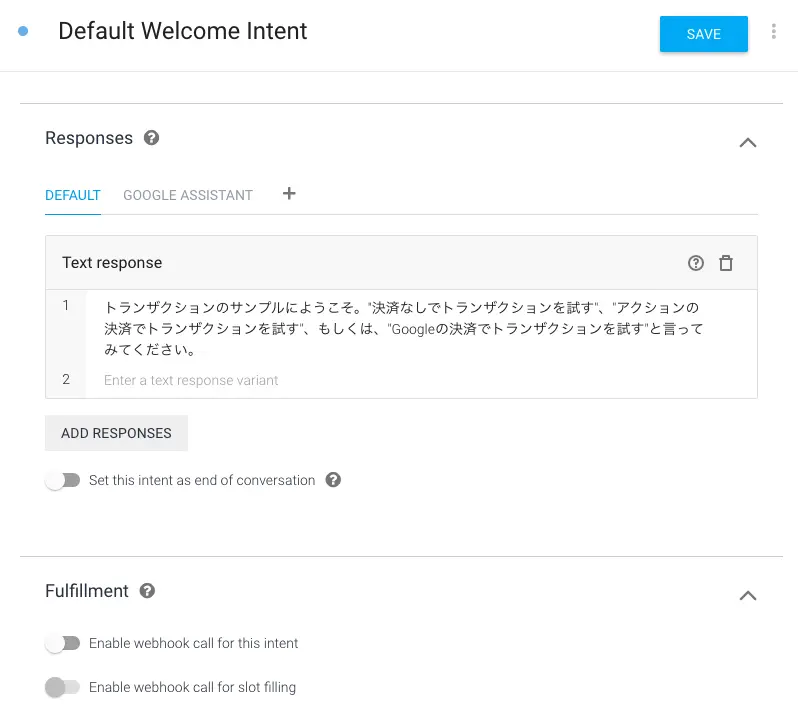Open the Text response help icon
This screenshot has height=720, width=798.
point(696,263)
